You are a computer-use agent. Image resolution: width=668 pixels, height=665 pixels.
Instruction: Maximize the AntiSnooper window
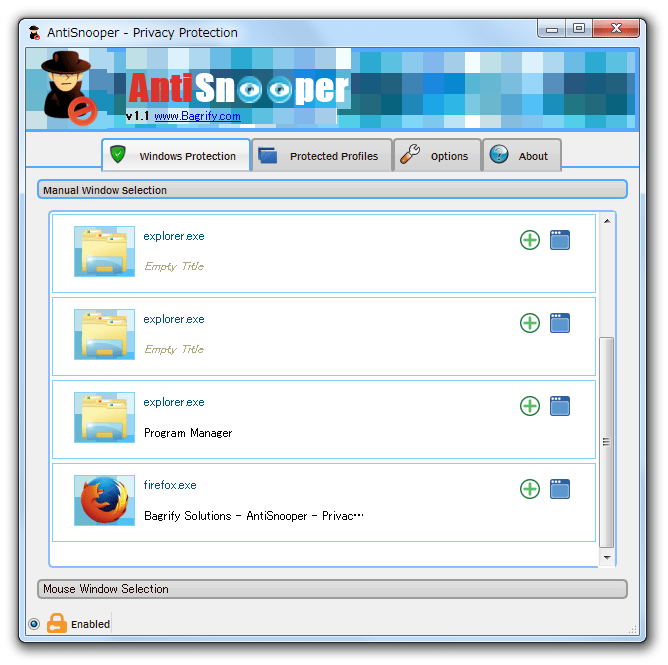[x=579, y=29]
